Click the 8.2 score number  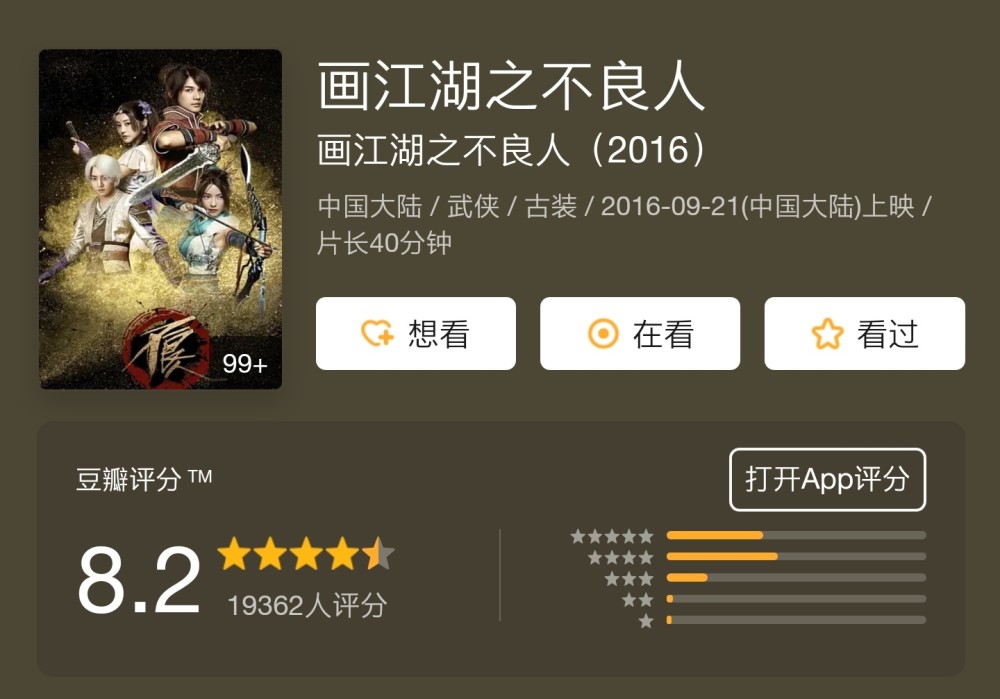tap(139, 580)
